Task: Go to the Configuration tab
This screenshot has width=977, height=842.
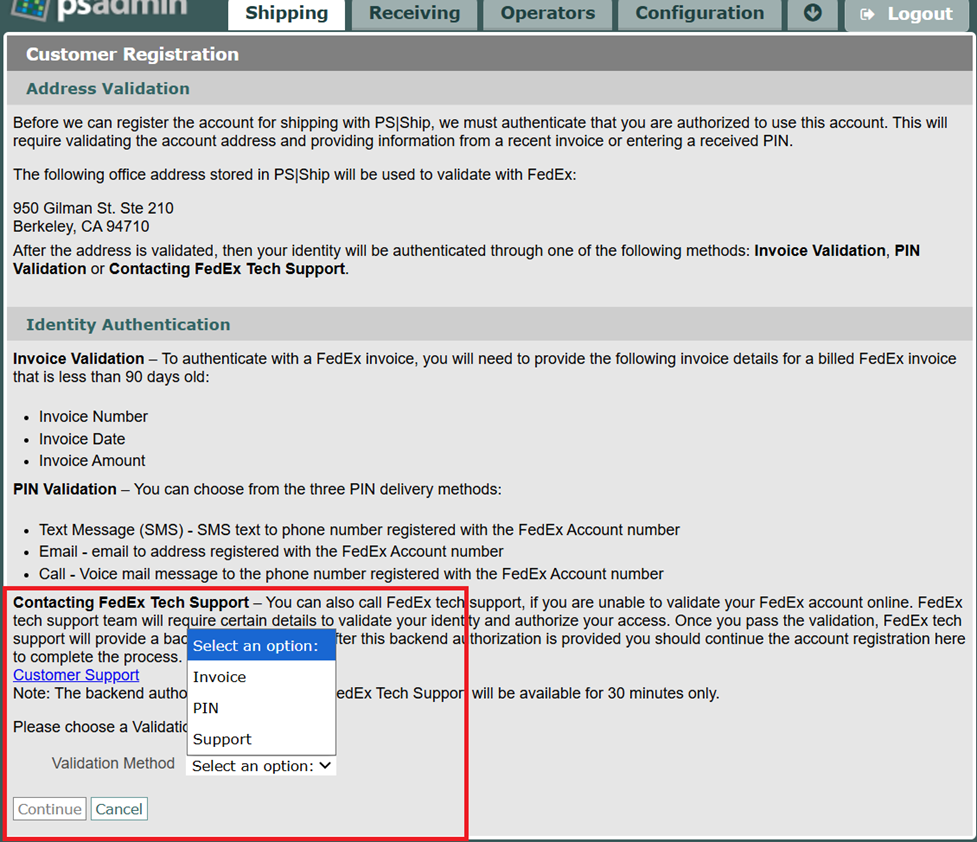Action: click(699, 14)
